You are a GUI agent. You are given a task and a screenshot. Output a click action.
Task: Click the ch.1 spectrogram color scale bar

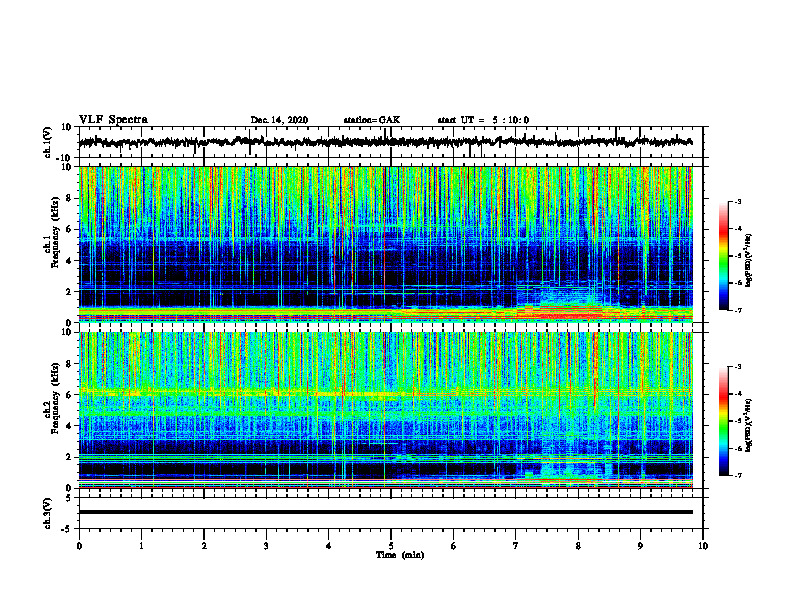(x=724, y=256)
